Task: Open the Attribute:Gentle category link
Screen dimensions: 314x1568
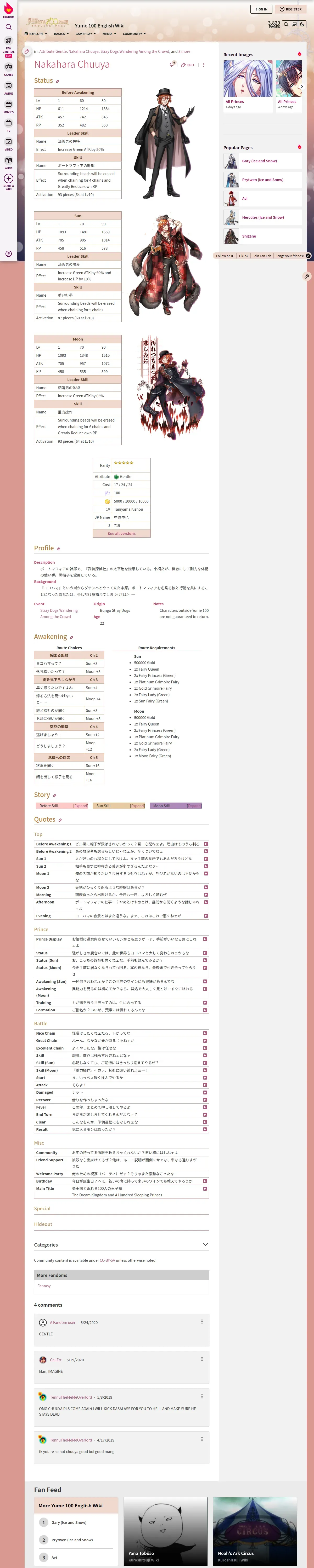Action: pos(53,52)
